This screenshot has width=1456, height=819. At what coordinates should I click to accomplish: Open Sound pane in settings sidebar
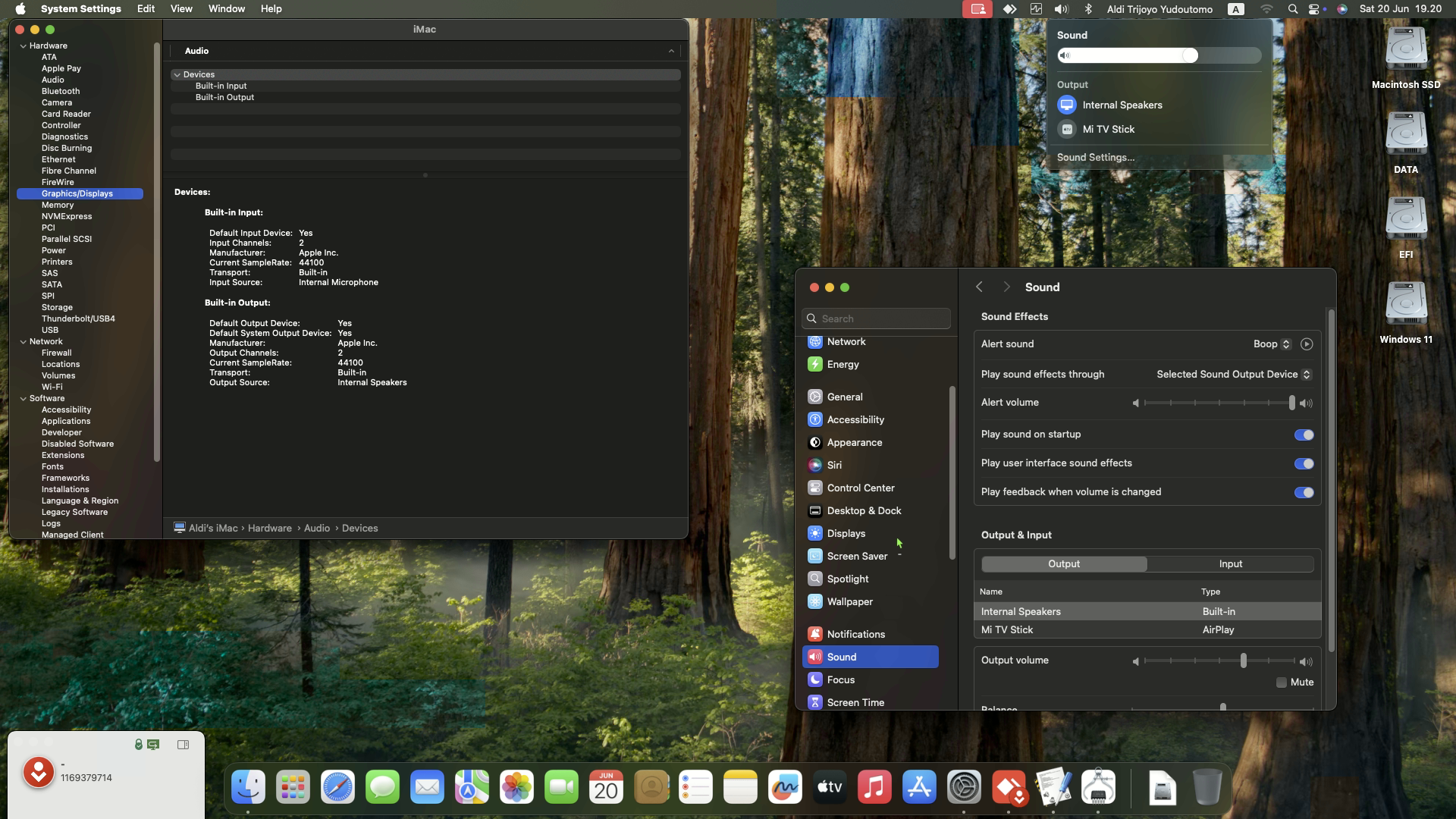pos(871,657)
